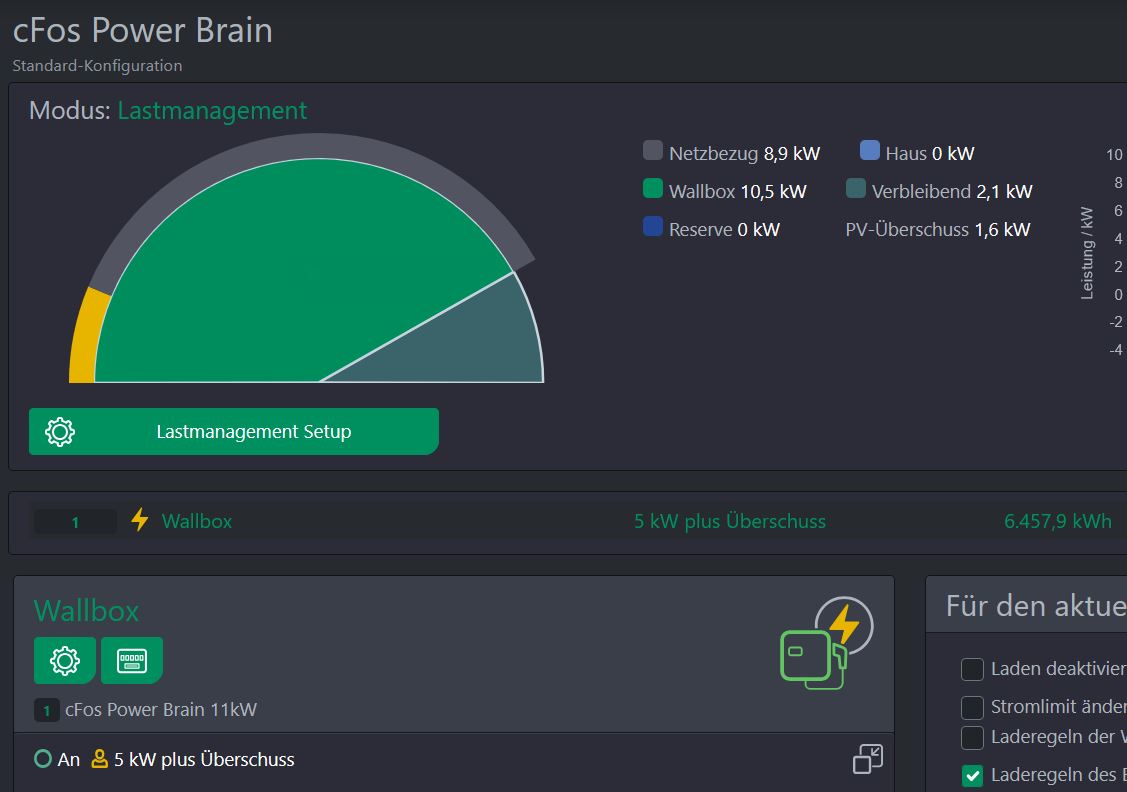Click the Reserve 0 kW legend text
1127x792 pixels.
coord(724,230)
